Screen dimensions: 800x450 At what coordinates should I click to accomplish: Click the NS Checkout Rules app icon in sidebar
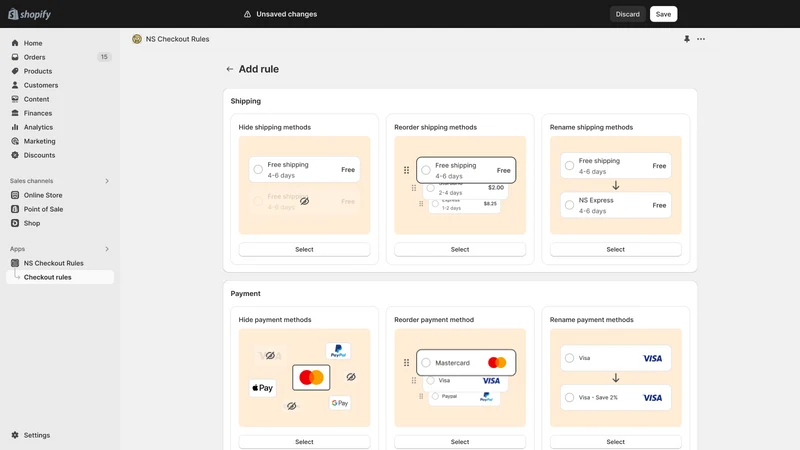pos(15,263)
